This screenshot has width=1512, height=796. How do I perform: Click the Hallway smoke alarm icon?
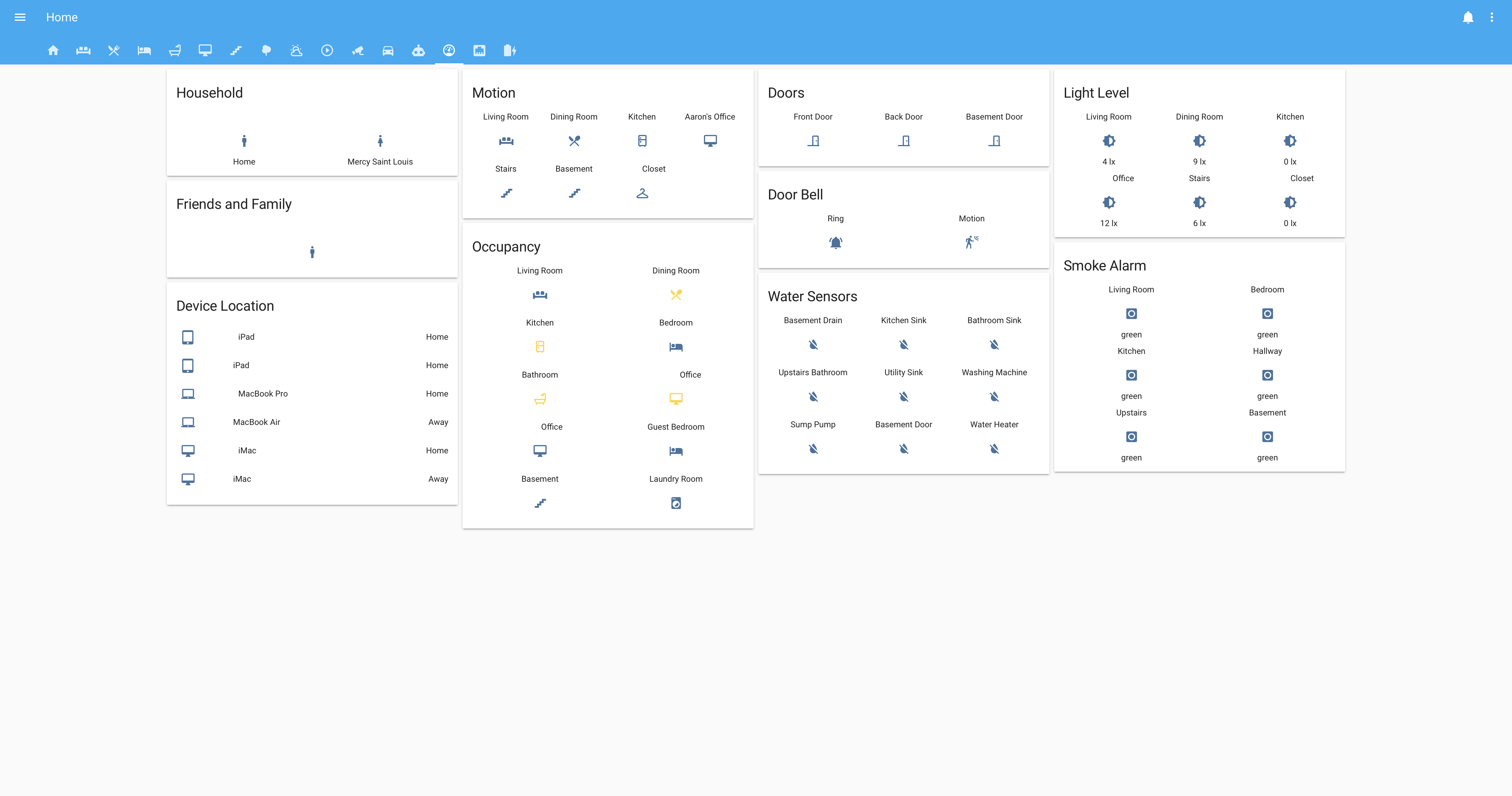click(x=1267, y=375)
